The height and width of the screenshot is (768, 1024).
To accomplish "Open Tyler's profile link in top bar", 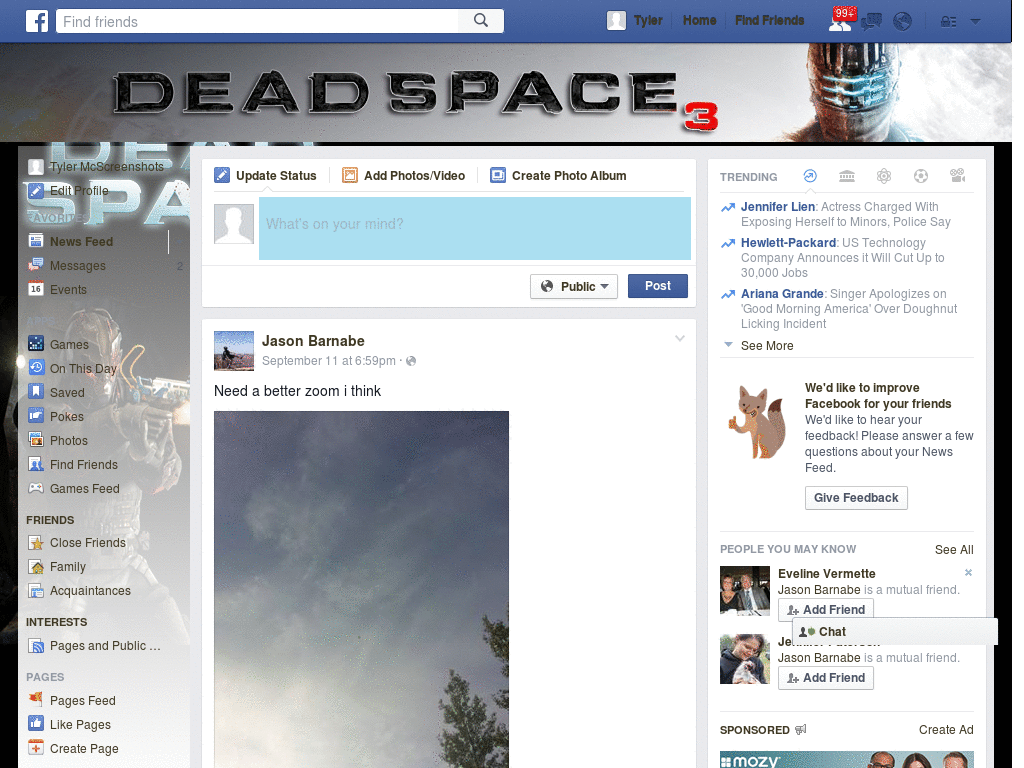I will coord(648,20).
